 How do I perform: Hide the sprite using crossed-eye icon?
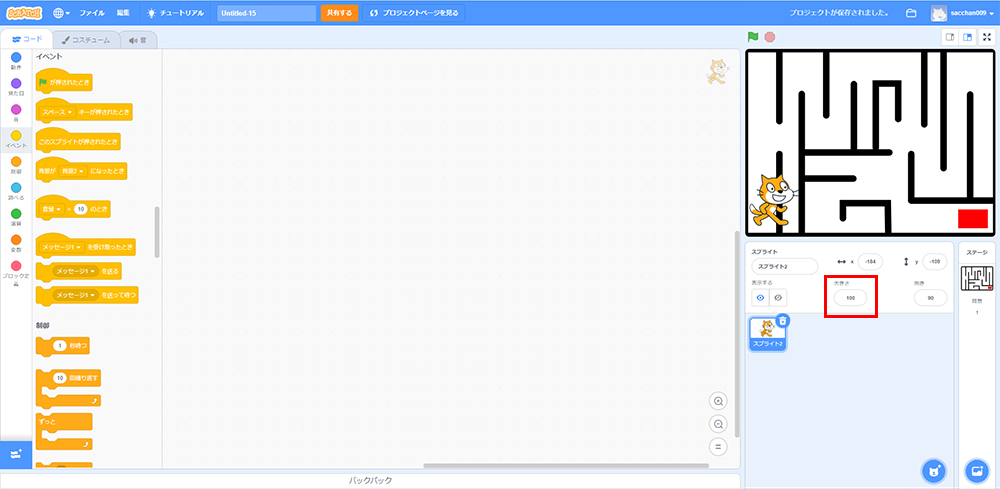click(x=777, y=298)
